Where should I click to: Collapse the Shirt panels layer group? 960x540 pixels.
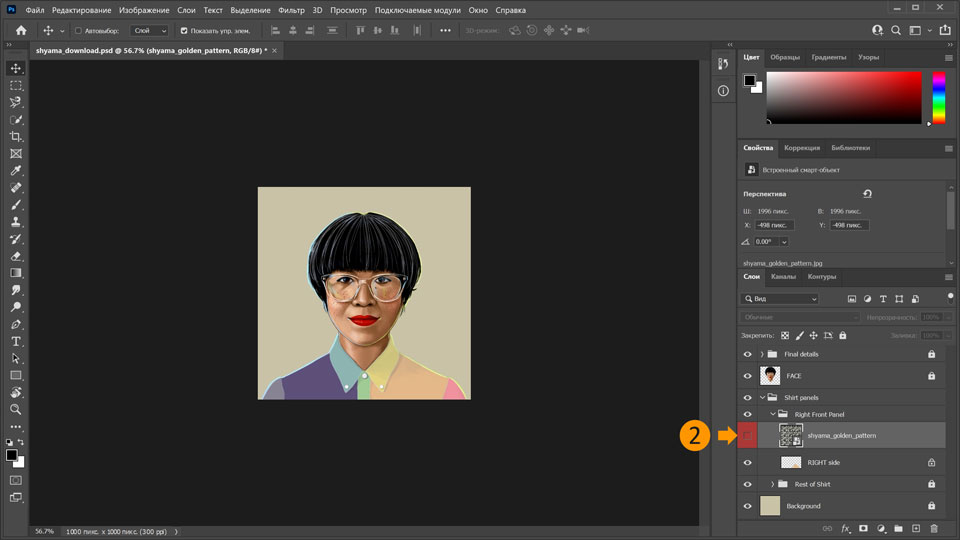pyautogui.click(x=762, y=397)
